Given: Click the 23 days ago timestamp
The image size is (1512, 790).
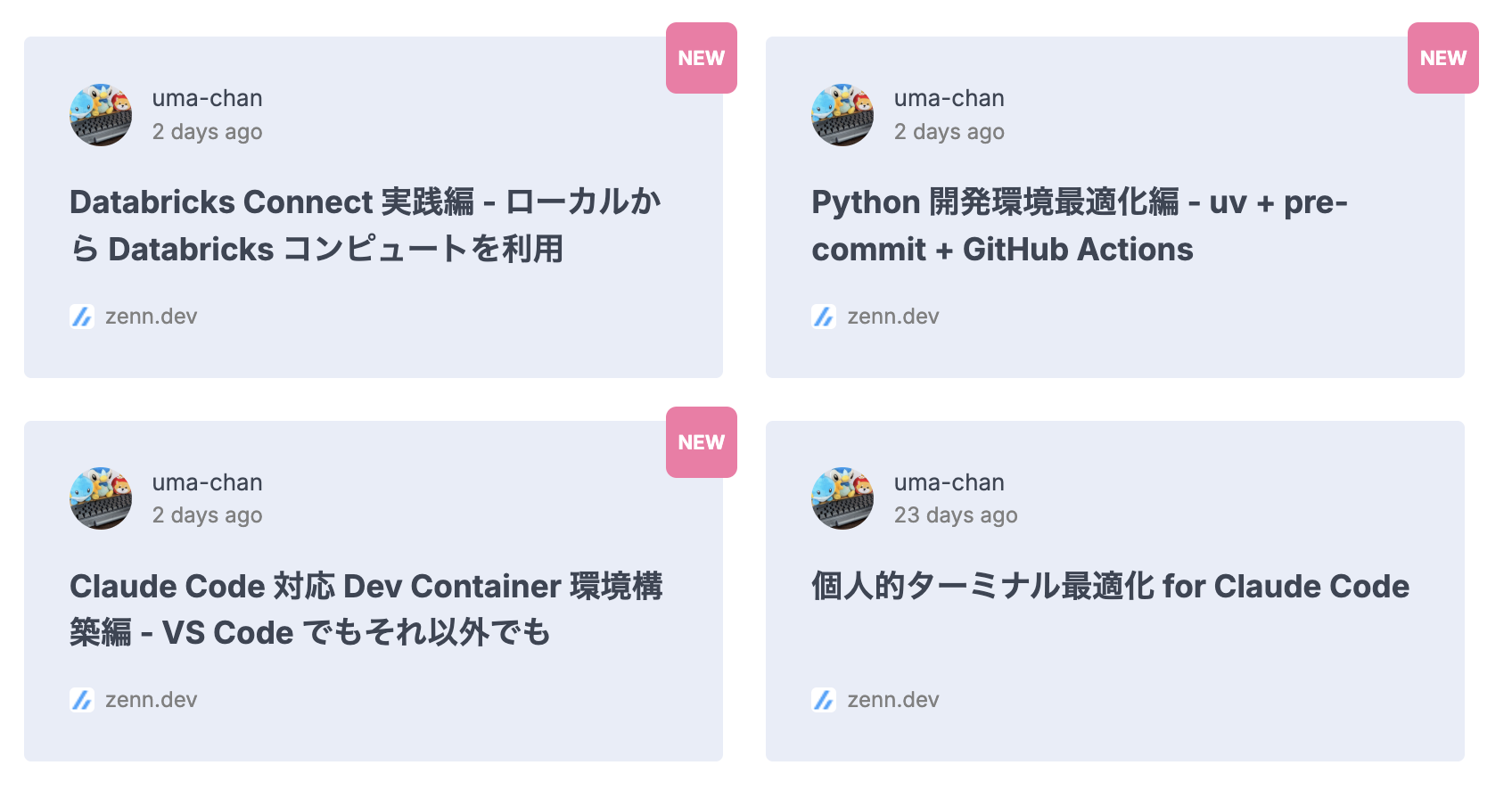Looking at the screenshot, I should 955,515.
